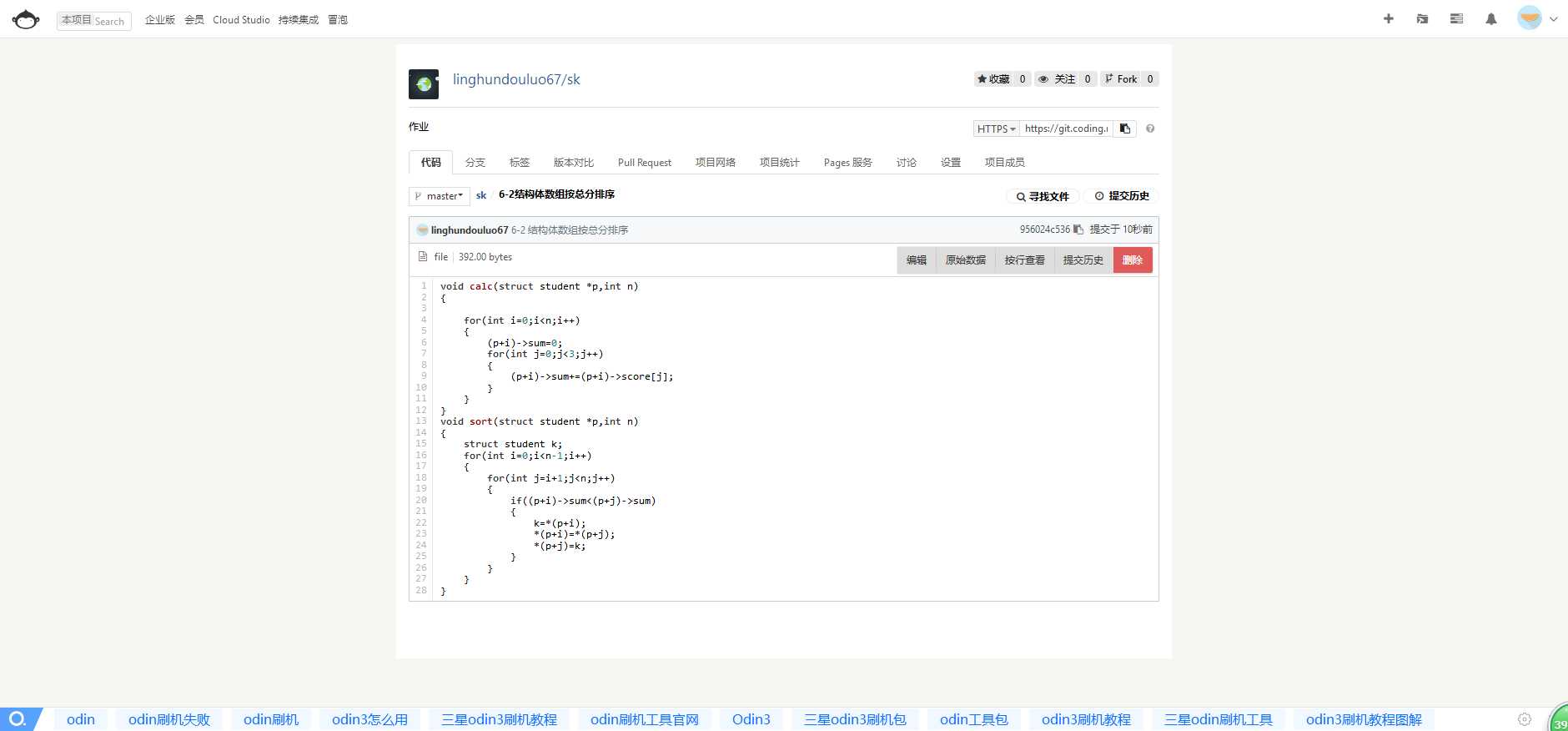The image size is (1568, 731).
Task: Select the 代码 tab
Action: tap(430, 163)
